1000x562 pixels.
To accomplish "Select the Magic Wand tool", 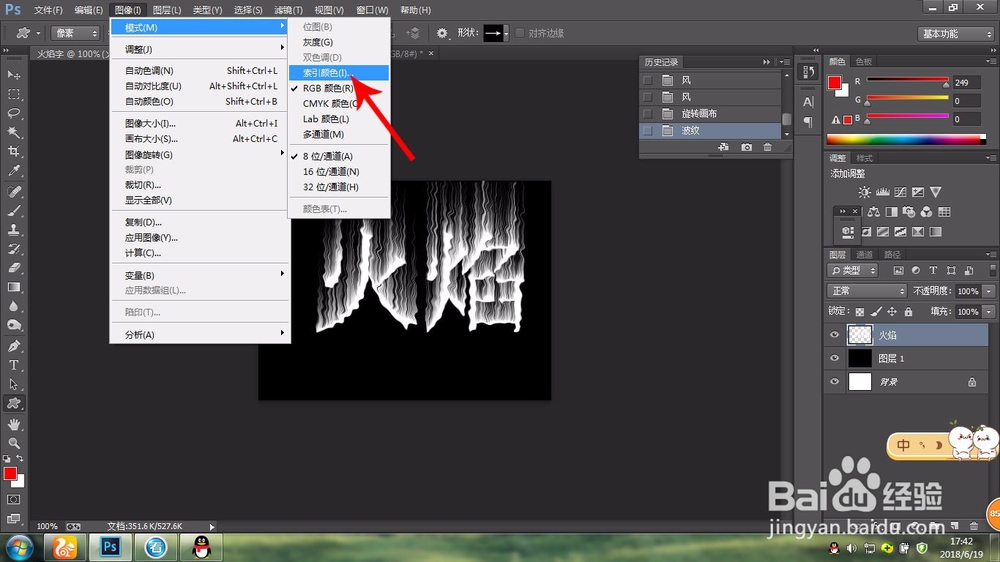I will 13,133.
